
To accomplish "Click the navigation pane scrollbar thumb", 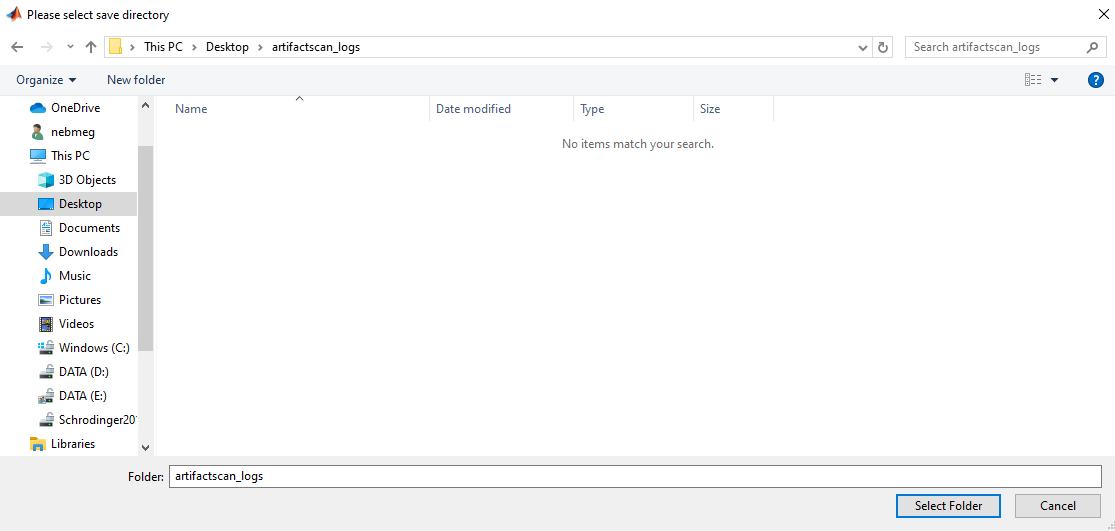I will pyautogui.click(x=146, y=248).
